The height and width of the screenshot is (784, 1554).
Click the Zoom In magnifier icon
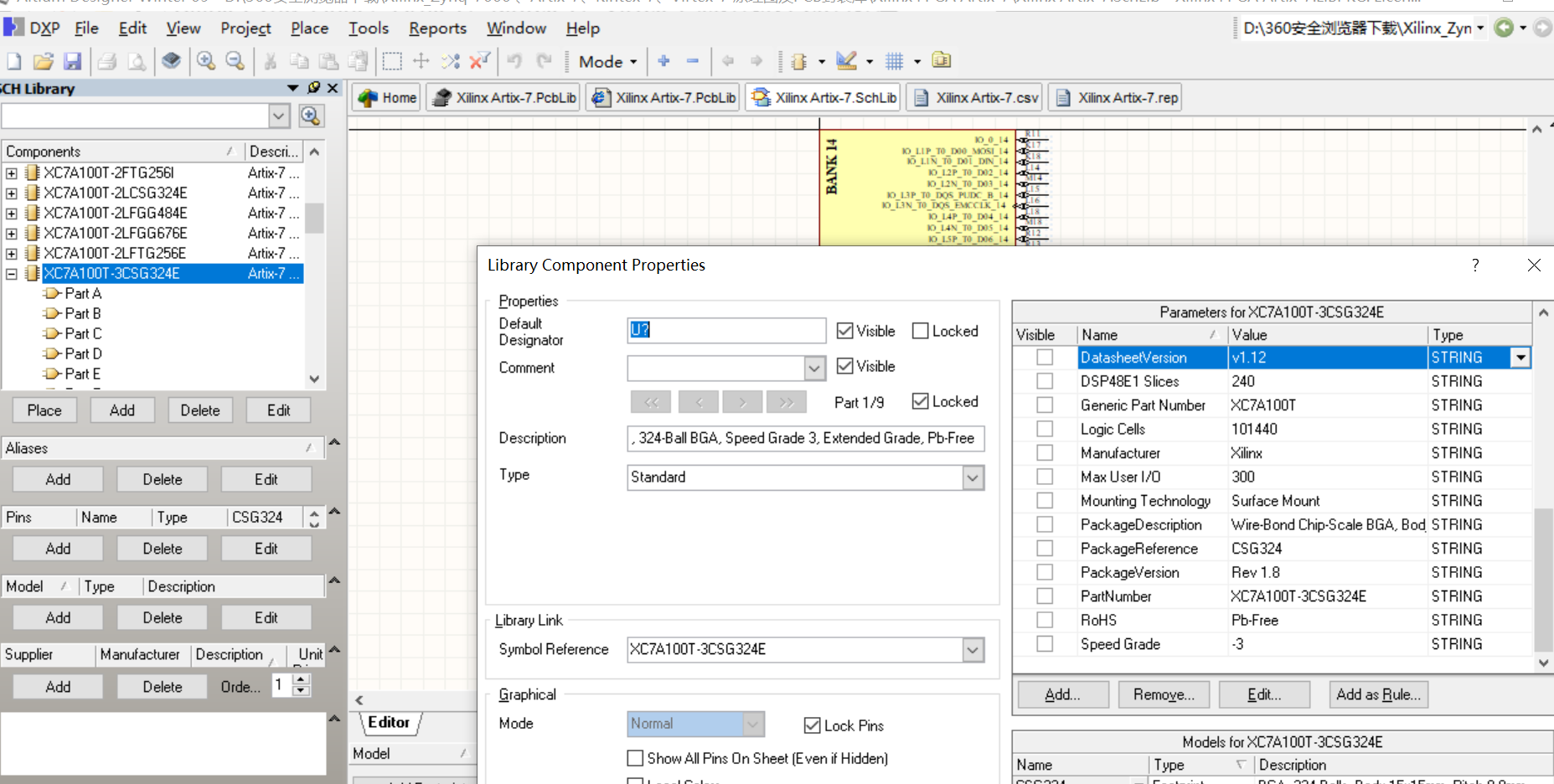pos(206,61)
